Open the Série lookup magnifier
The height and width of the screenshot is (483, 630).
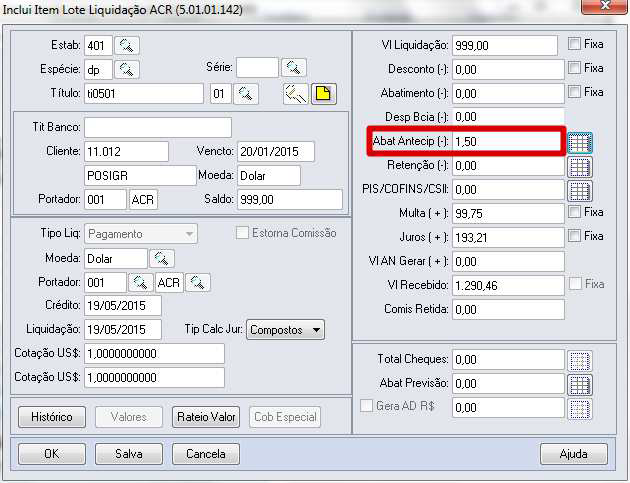[294, 68]
